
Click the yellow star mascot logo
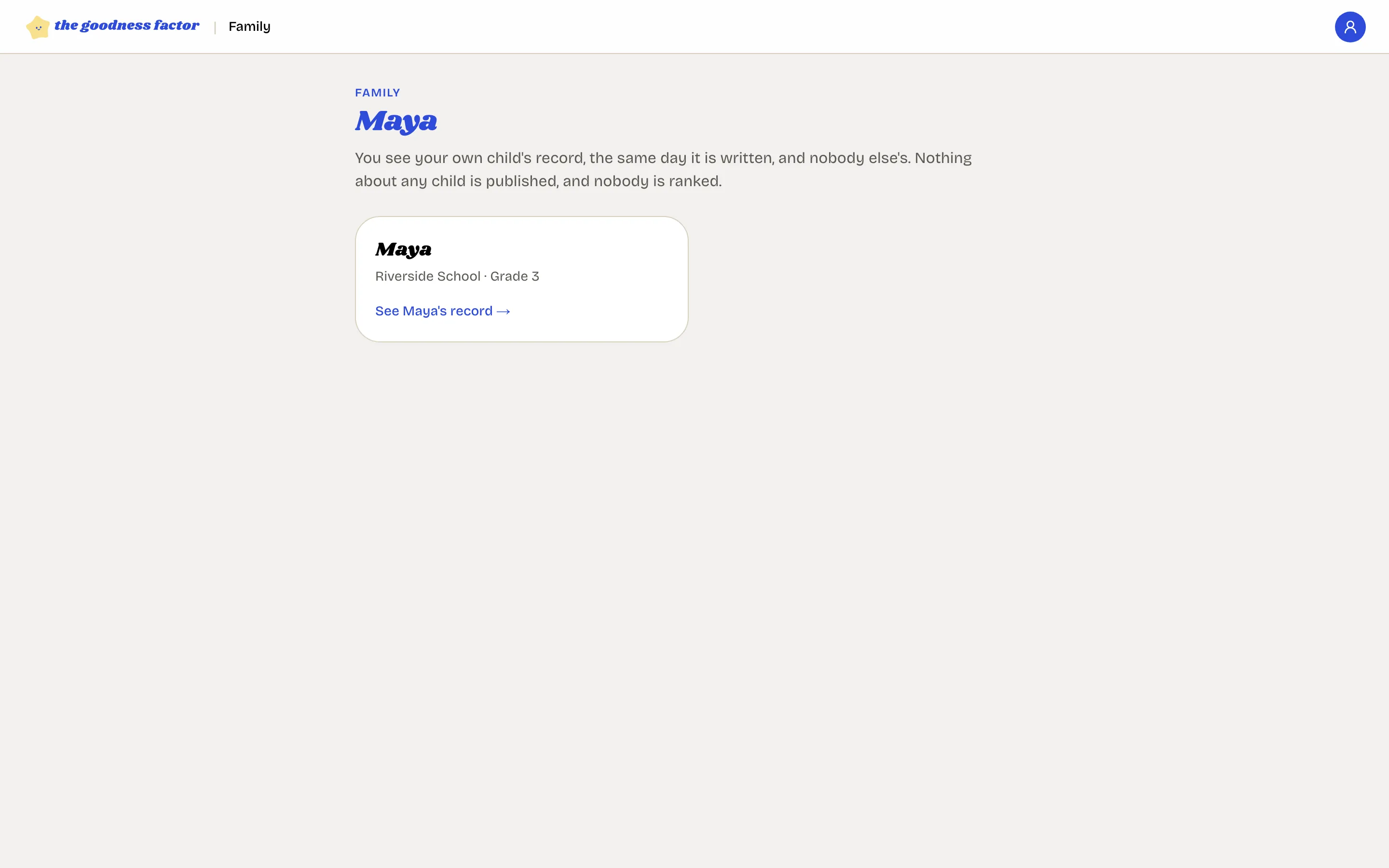click(x=38, y=27)
